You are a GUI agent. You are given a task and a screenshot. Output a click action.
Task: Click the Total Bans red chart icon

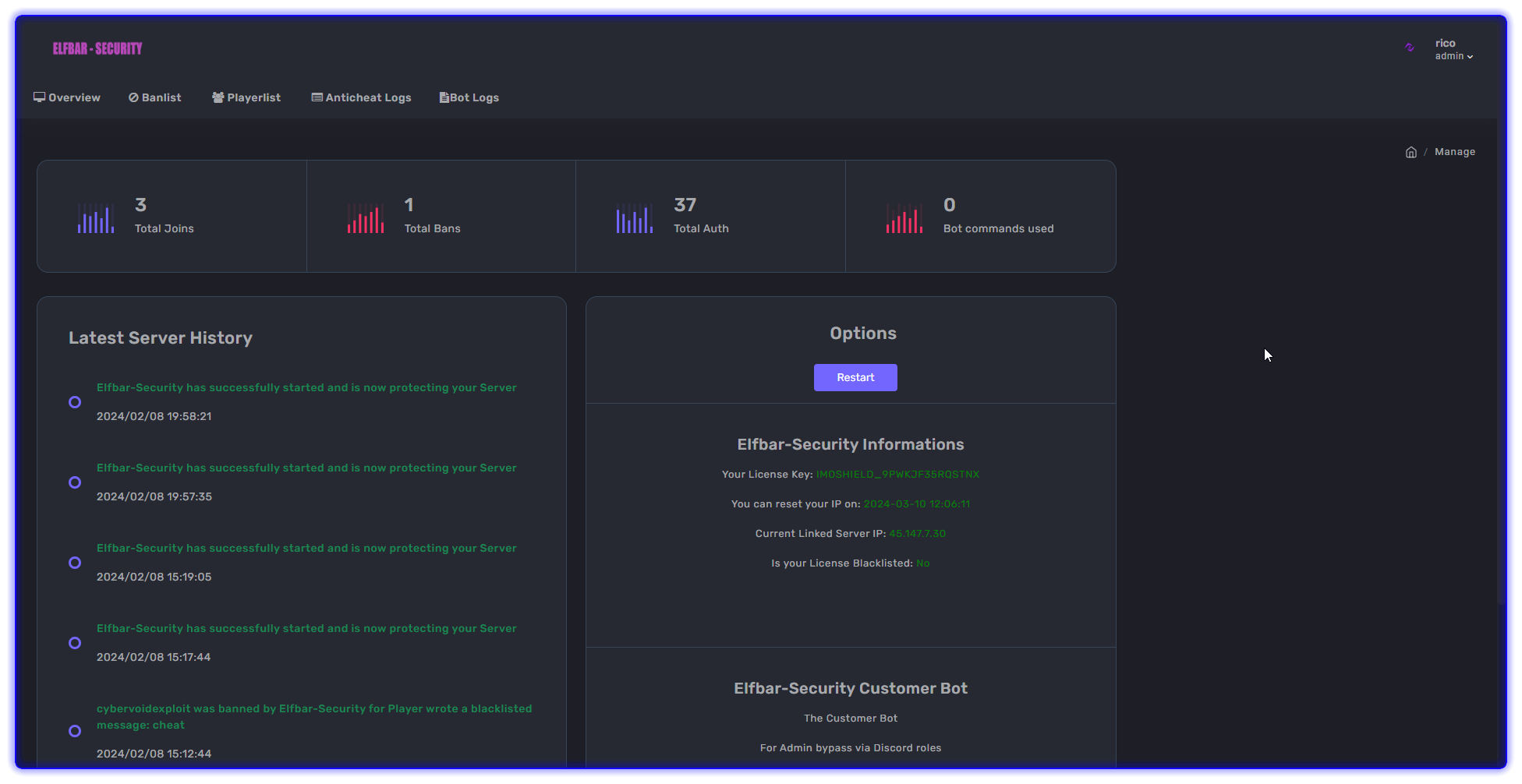tap(365, 217)
